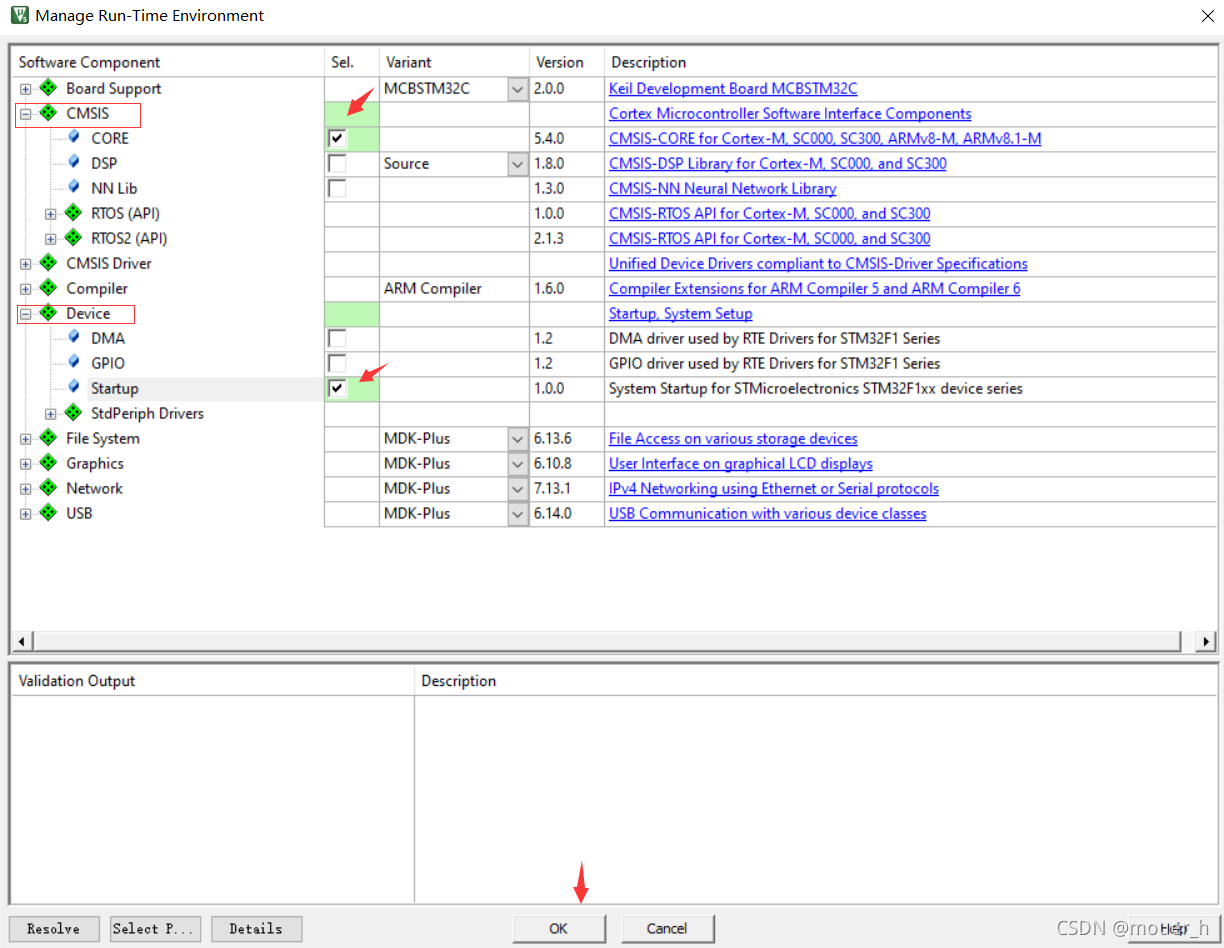
Task: Open the USB MDK-Plus variant dropdown
Action: click(517, 514)
